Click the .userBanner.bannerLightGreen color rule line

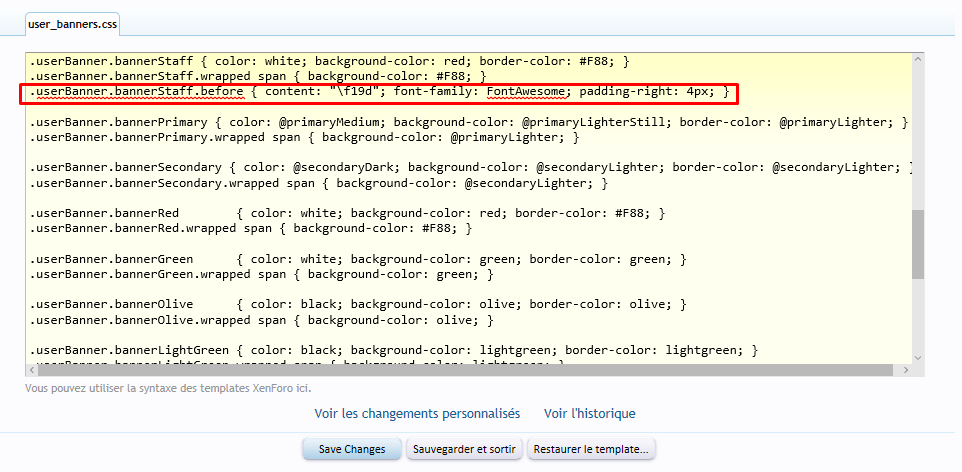(x=393, y=350)
